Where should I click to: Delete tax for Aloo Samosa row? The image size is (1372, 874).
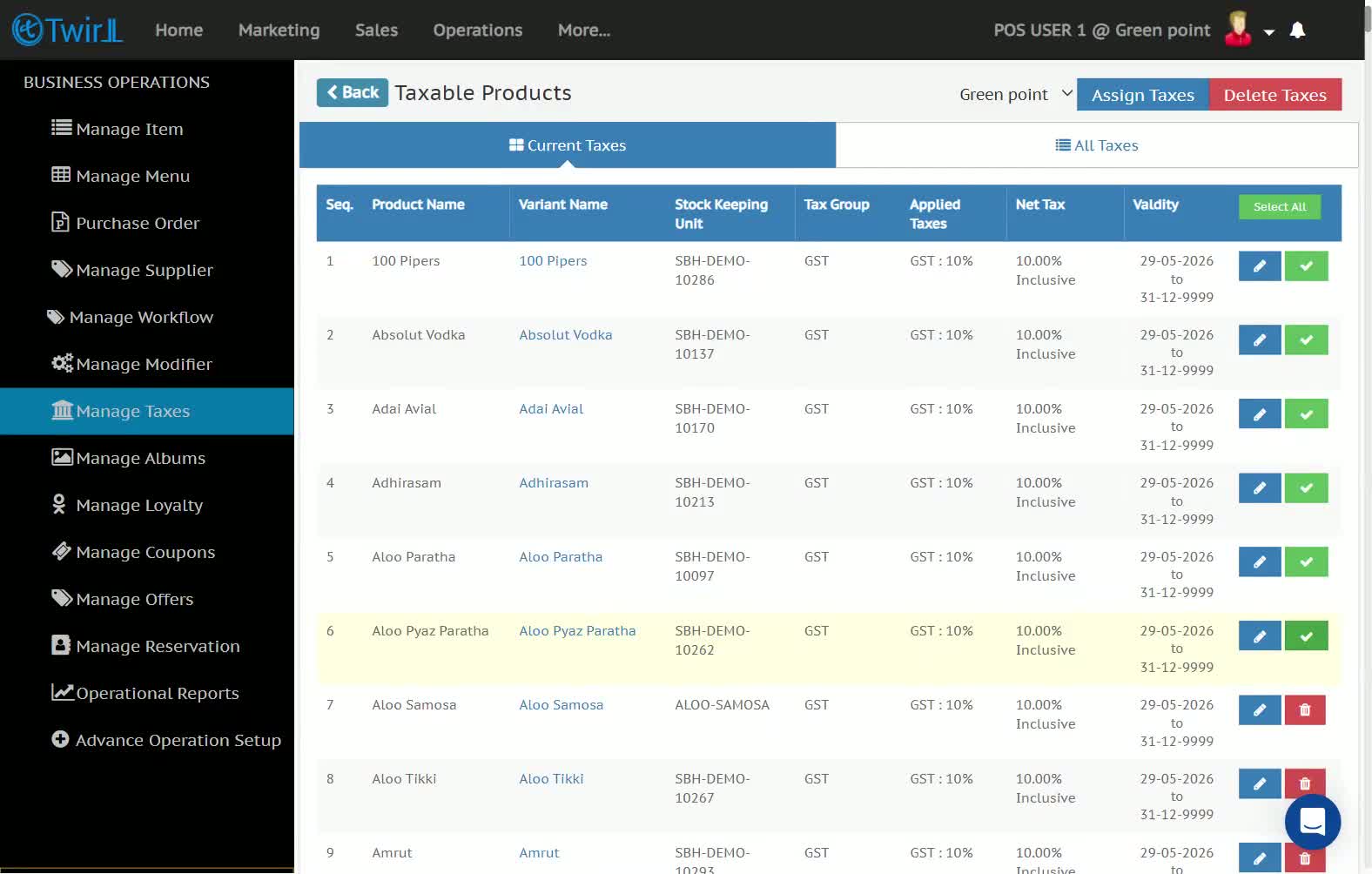pos(1305,709)
